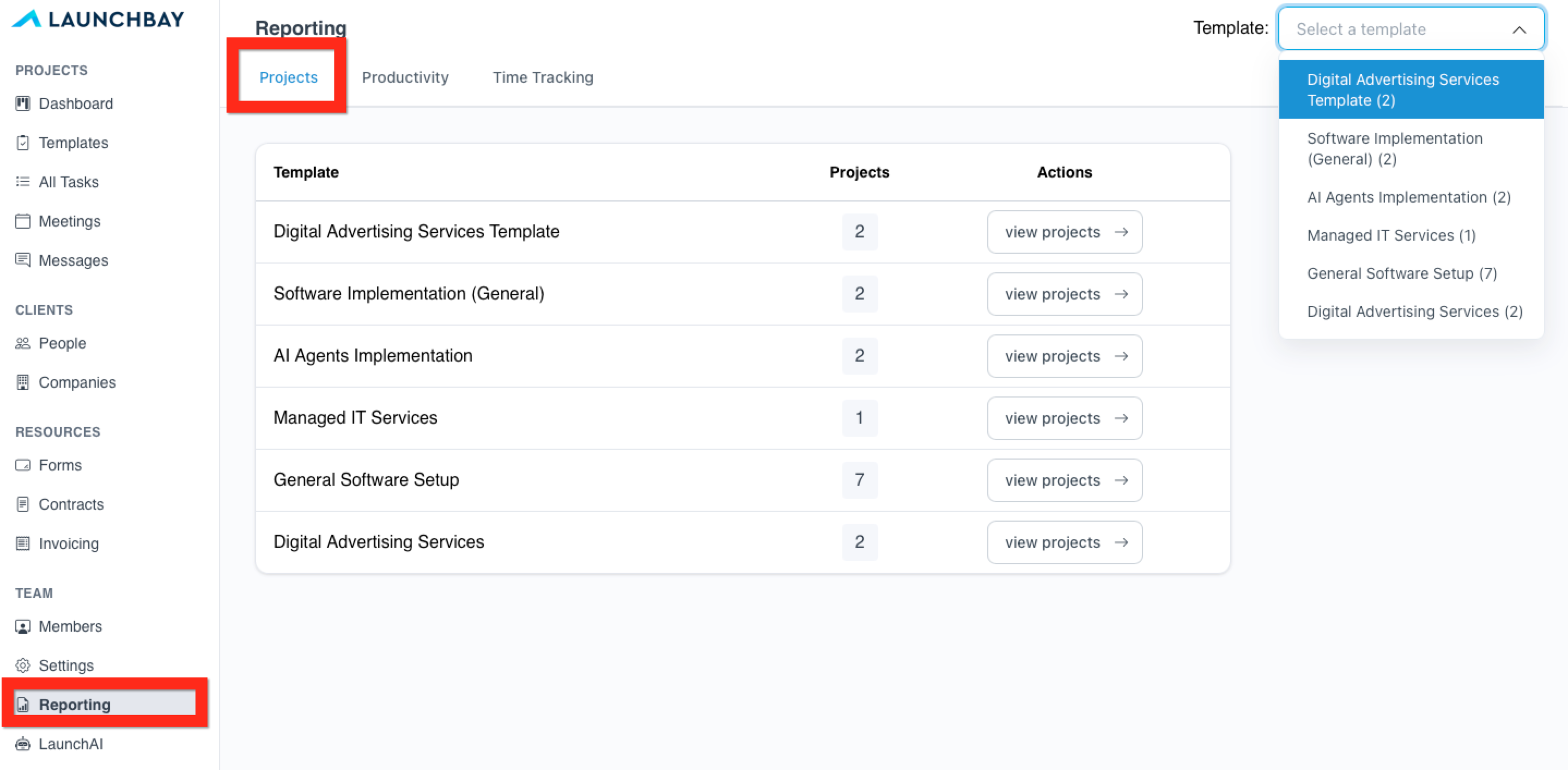Viewport: 1568px width, 770px height.
Task: Open the Dashboard icon in sidebar
Action: pos(22,104)
